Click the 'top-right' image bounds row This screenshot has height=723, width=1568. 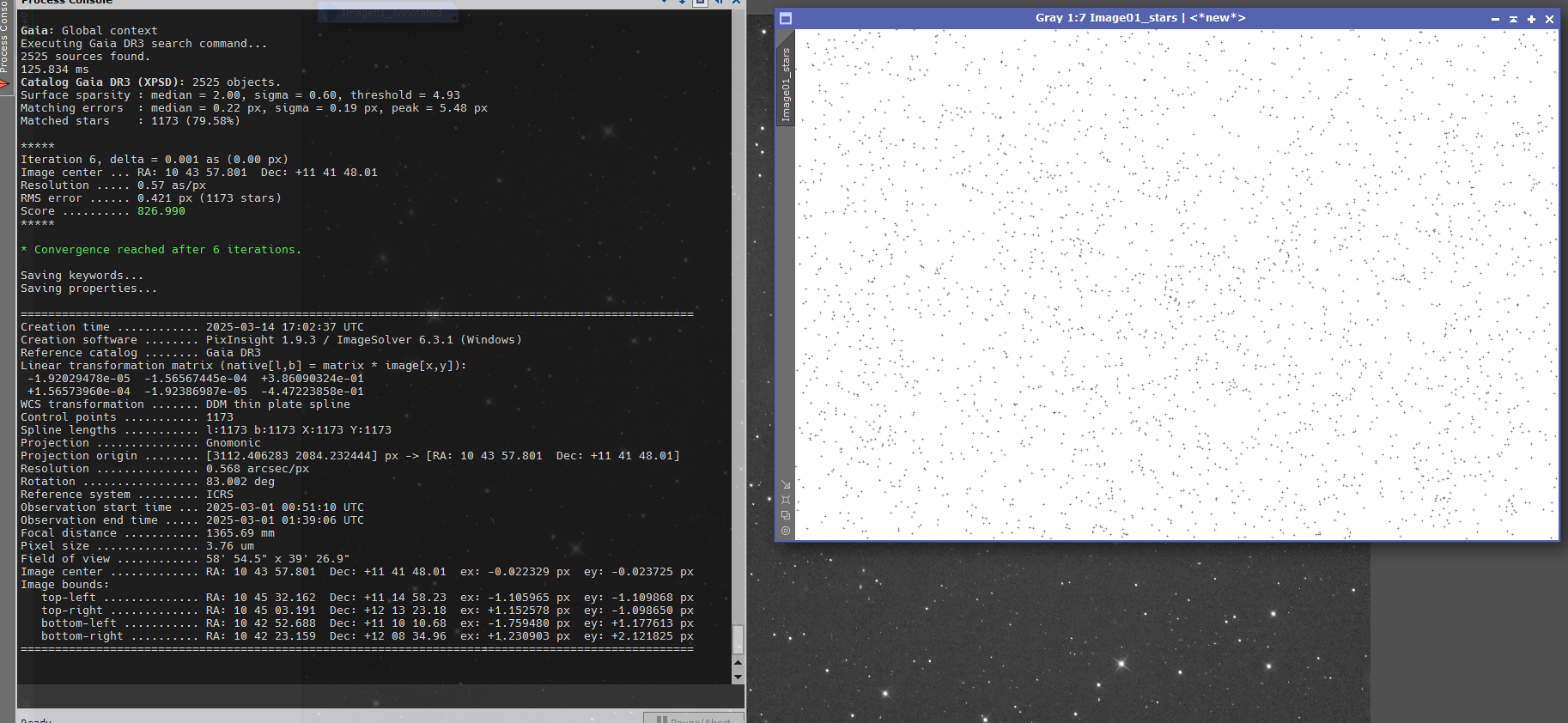point(367,611)
